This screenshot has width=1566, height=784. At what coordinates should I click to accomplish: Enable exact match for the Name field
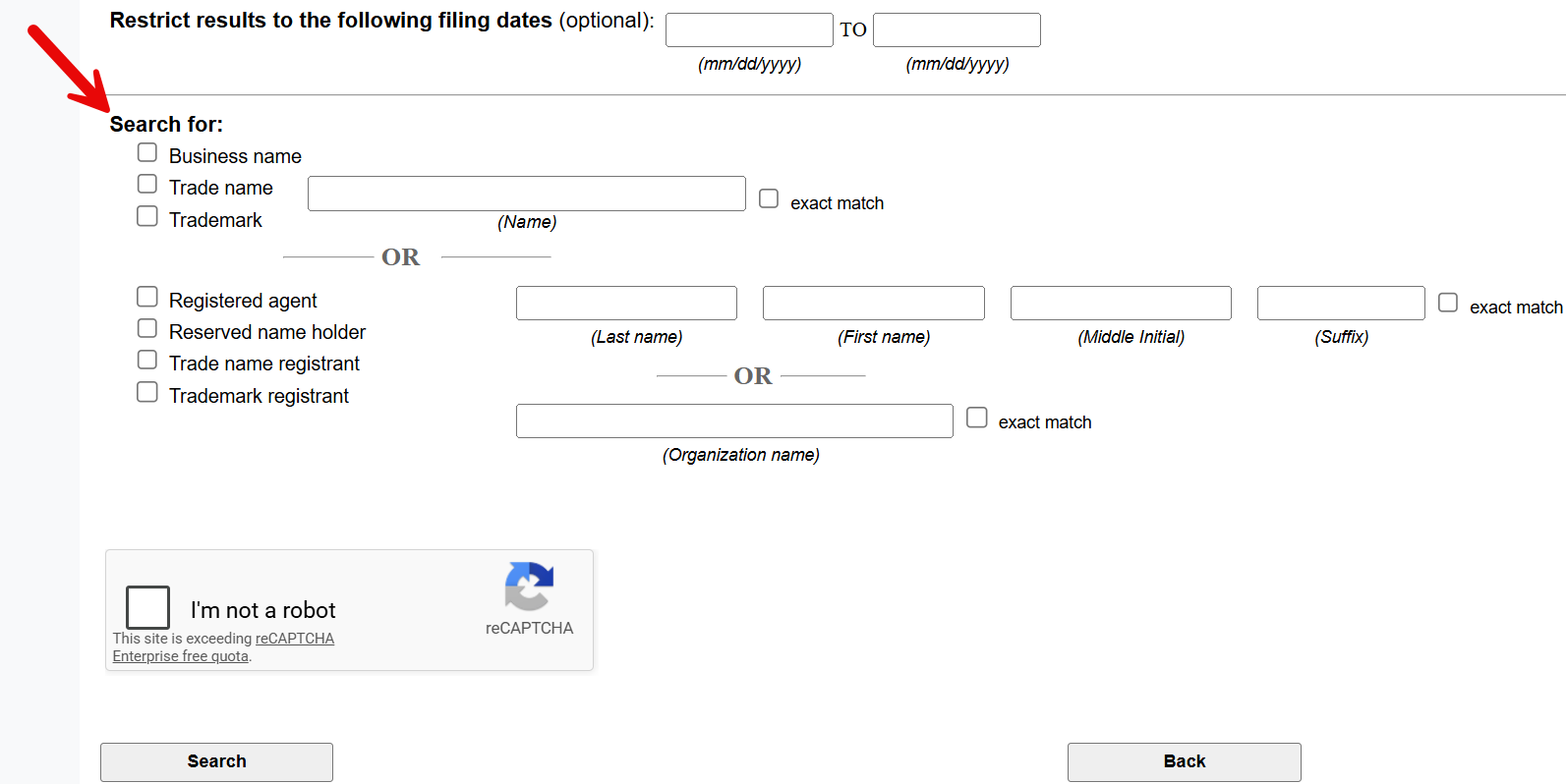tap(769, 198)
